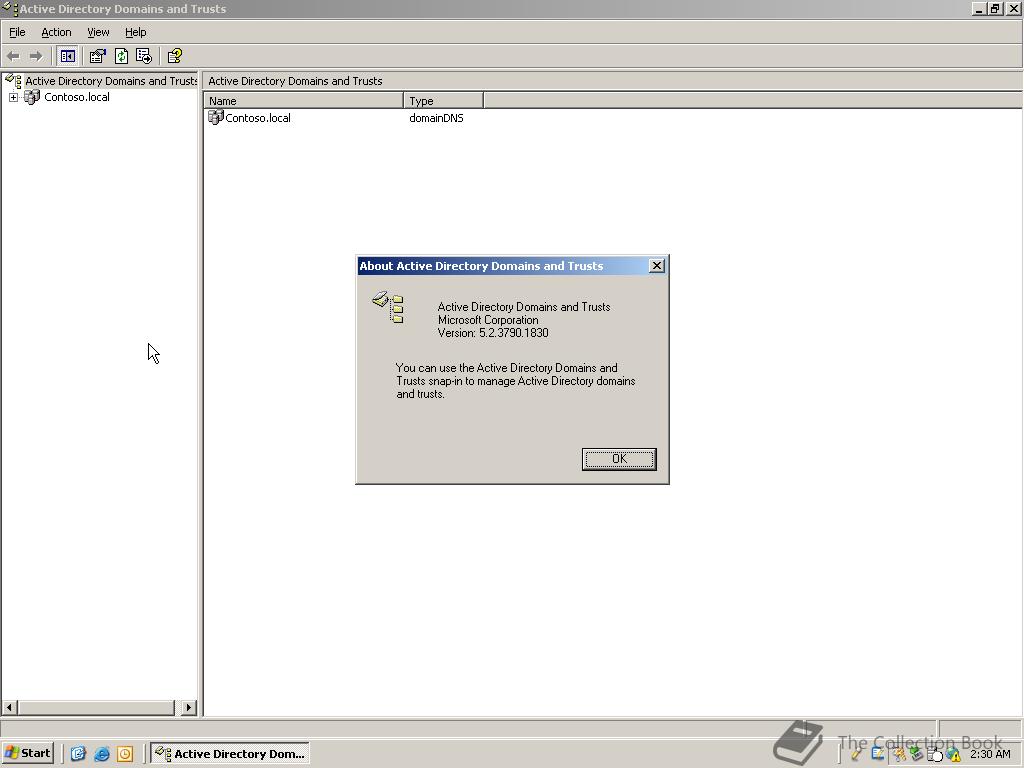
Task: Launch Internet Explorer from quick launch
Action: 102,754
